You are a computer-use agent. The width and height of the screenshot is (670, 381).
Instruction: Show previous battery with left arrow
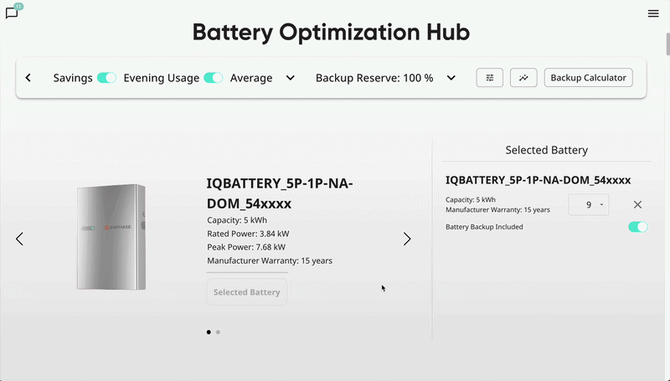coord(20,239)
